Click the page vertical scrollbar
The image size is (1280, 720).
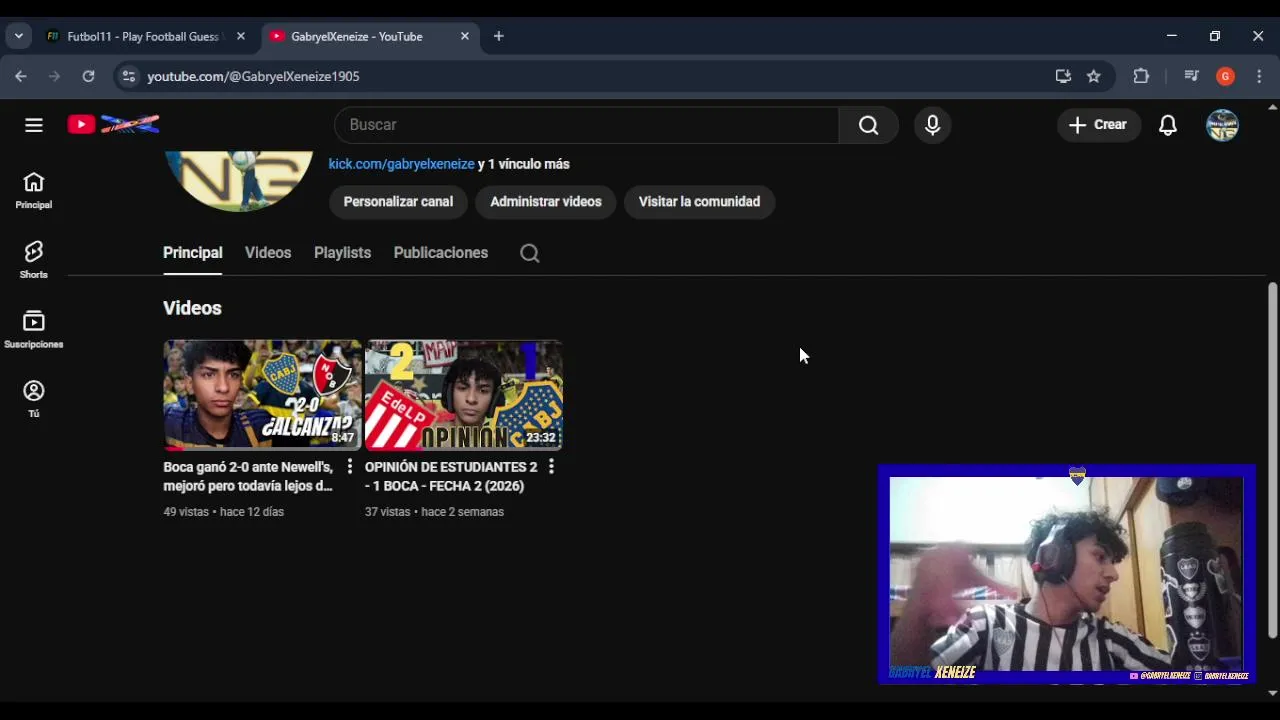(1272, 460)
